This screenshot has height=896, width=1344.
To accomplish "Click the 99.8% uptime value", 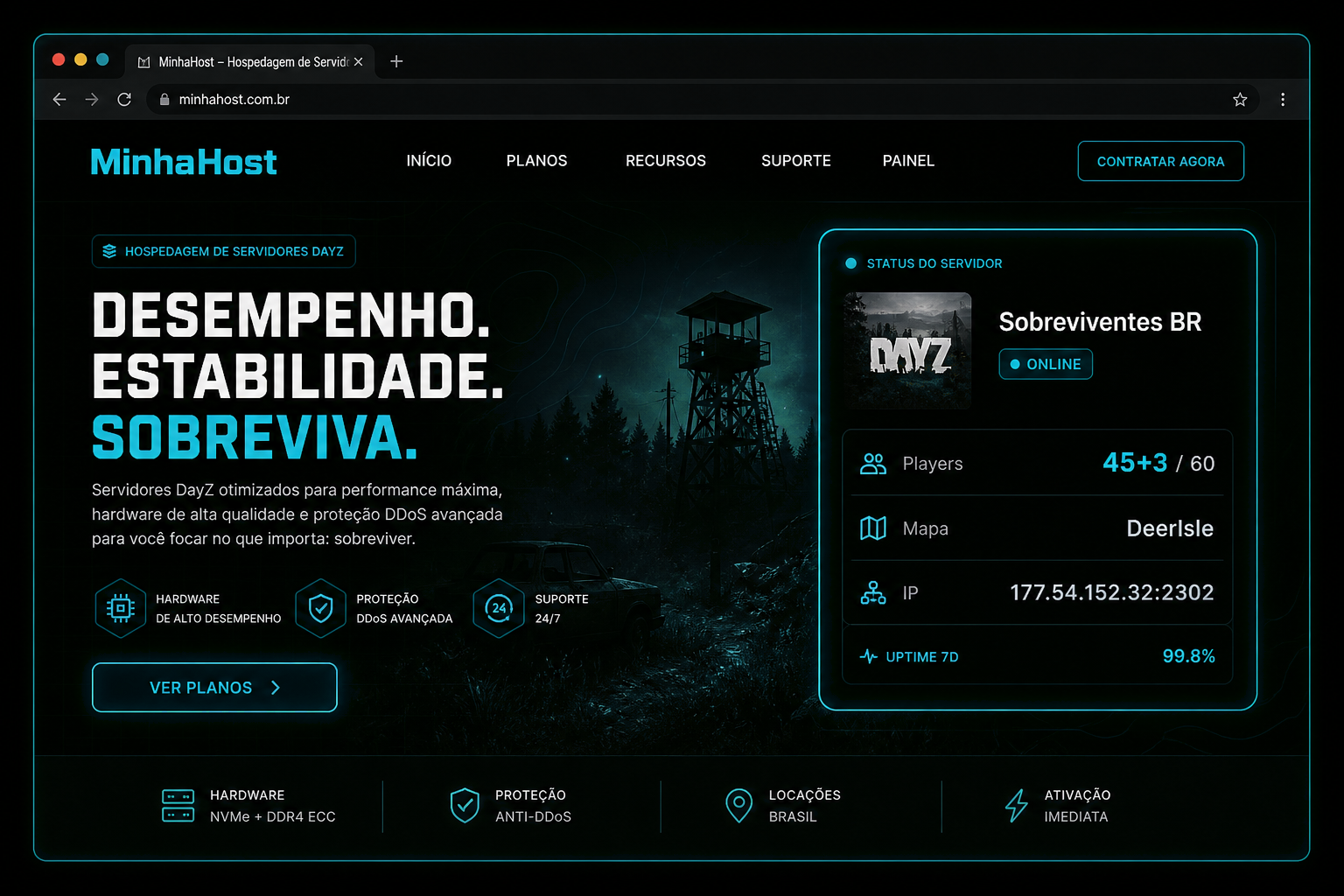I will click(1188, 656).
